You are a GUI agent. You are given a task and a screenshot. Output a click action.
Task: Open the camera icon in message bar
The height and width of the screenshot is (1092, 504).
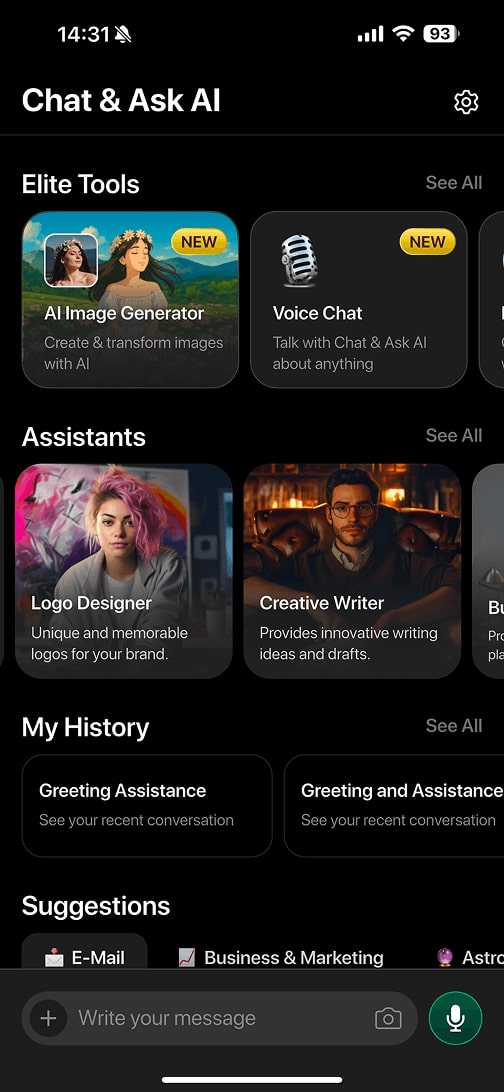pos(388,1018)
